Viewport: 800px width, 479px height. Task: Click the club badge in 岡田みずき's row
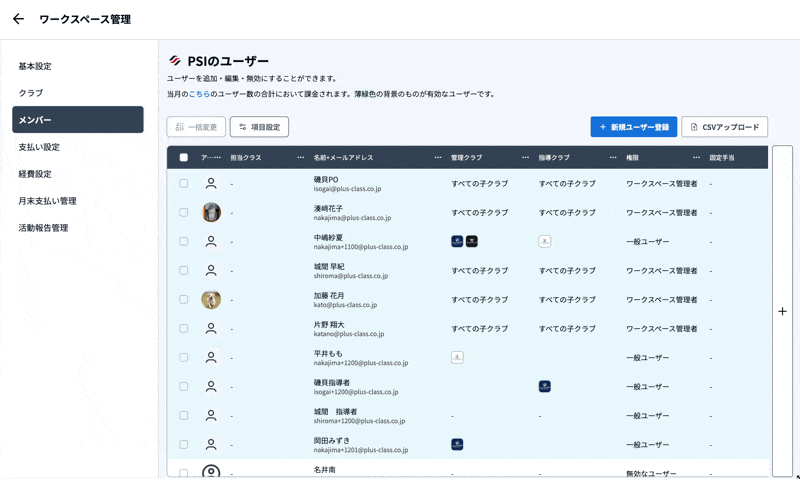point(457,444)
